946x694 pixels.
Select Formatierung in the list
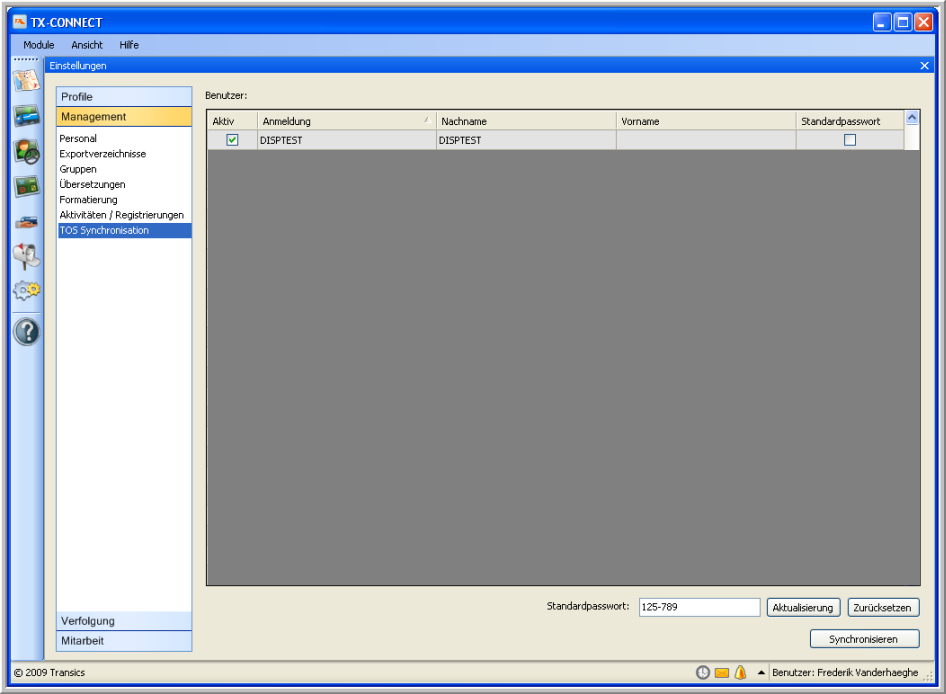(x=124, y=200)
